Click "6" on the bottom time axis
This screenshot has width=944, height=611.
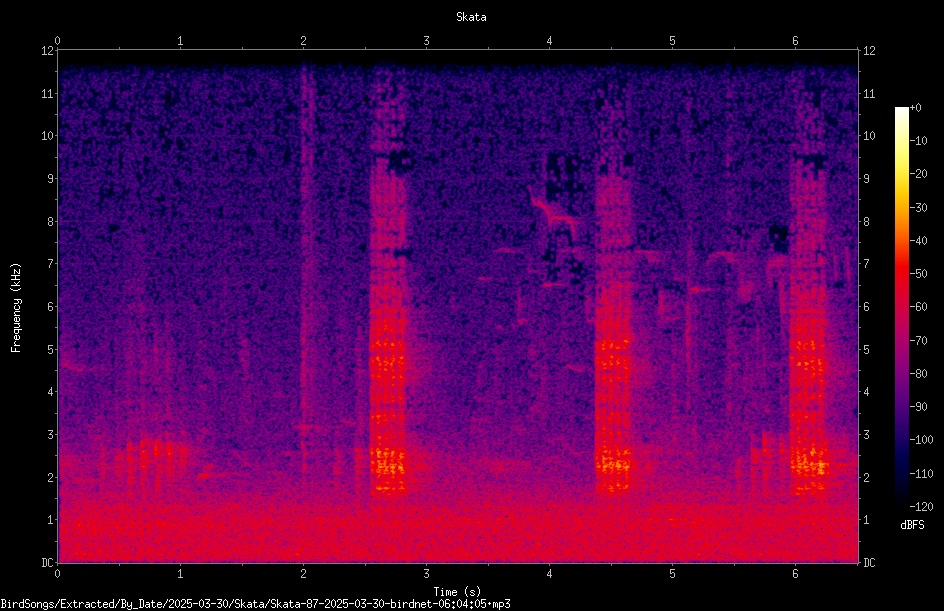pos(795,574)
